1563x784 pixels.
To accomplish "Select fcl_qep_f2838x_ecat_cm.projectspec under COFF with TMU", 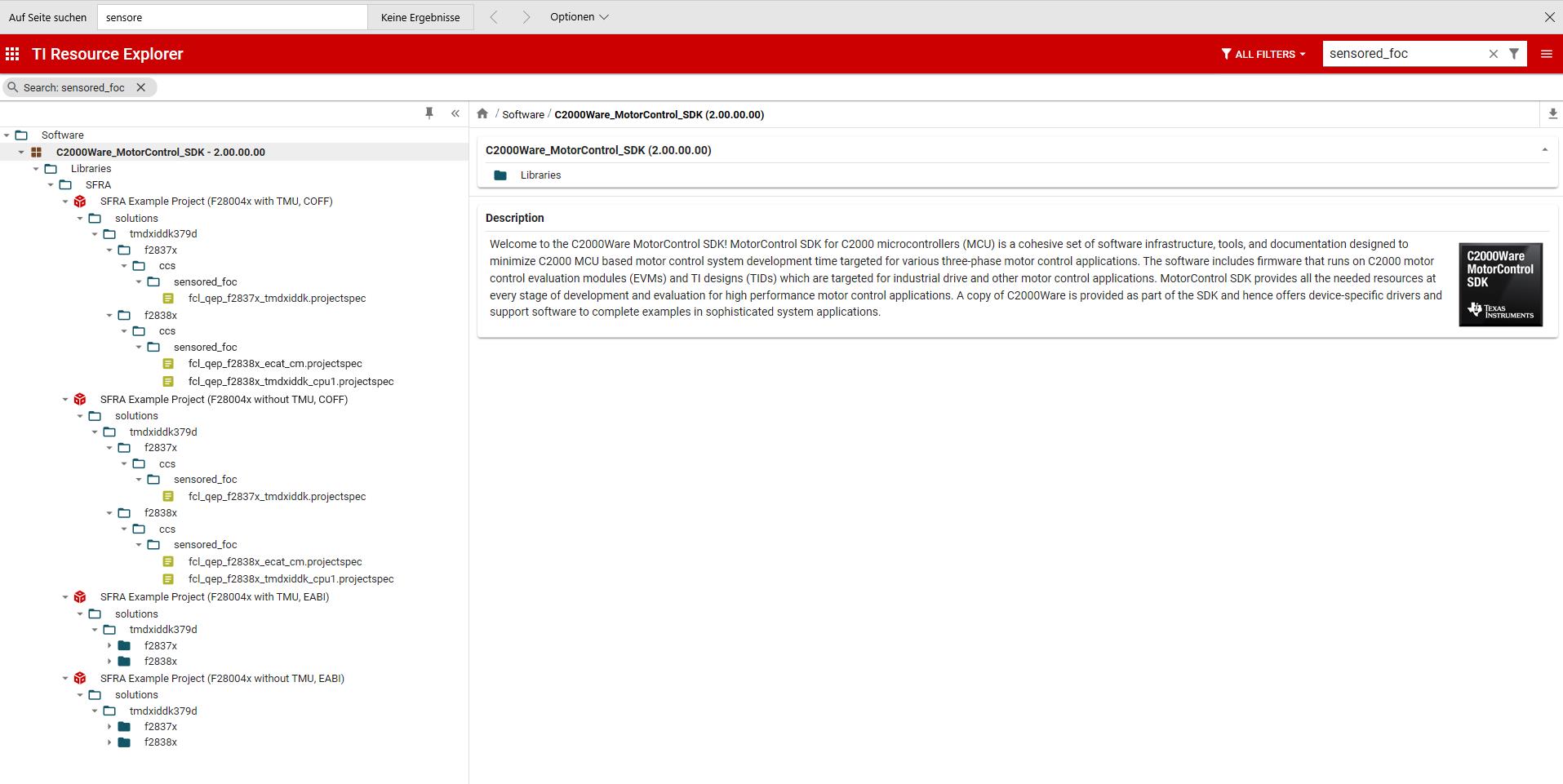I will click(x=275, y=364).
